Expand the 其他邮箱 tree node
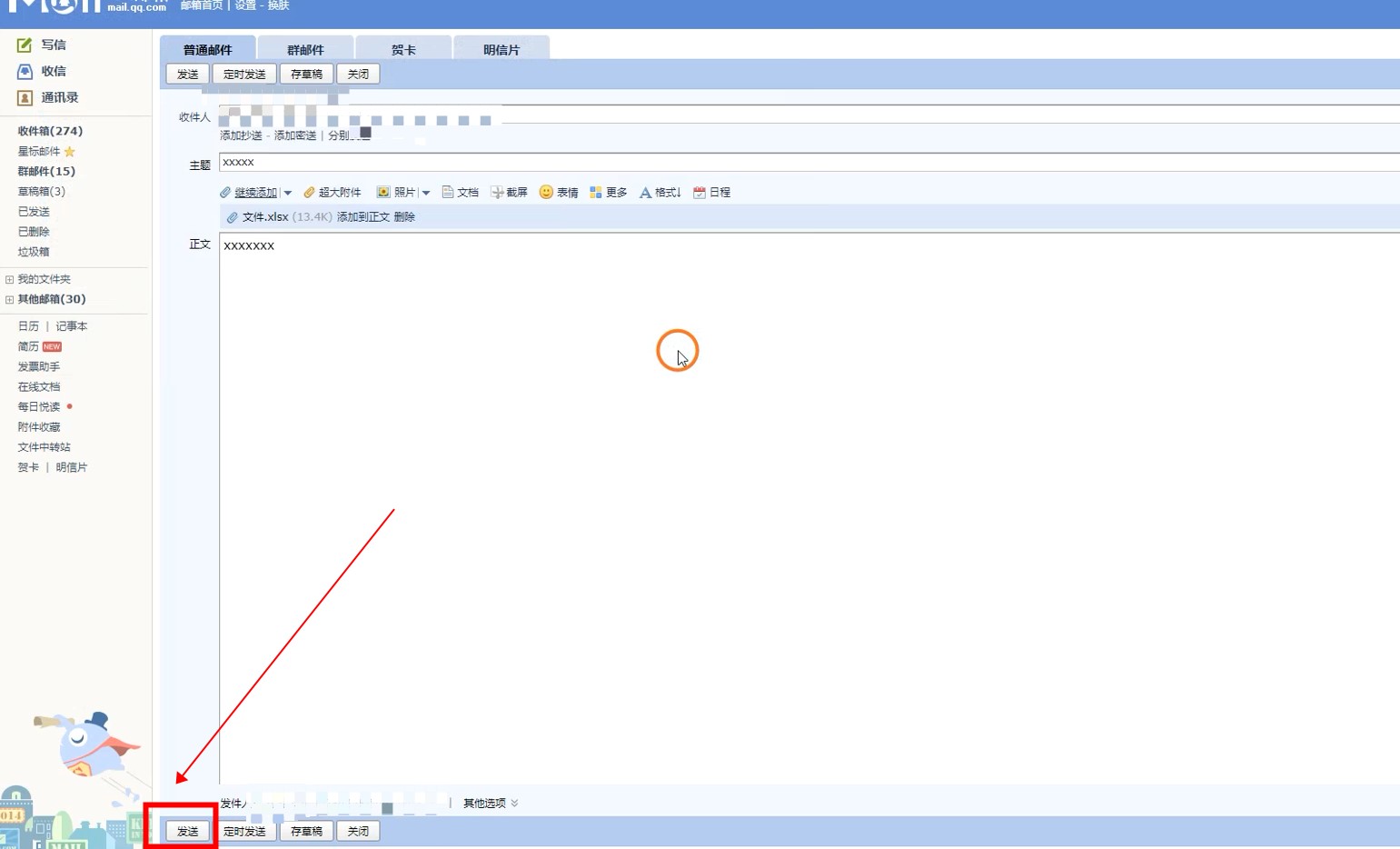Viewport: 1400px width, 849px height. 10,300
